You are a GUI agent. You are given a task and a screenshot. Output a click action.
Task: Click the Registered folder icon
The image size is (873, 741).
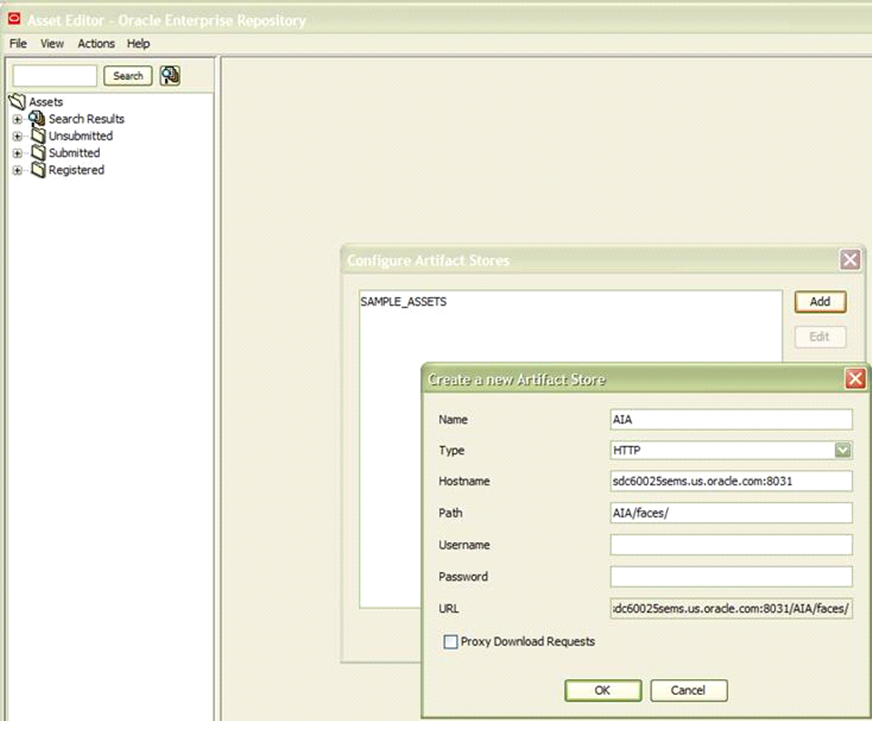click(38, 170)
